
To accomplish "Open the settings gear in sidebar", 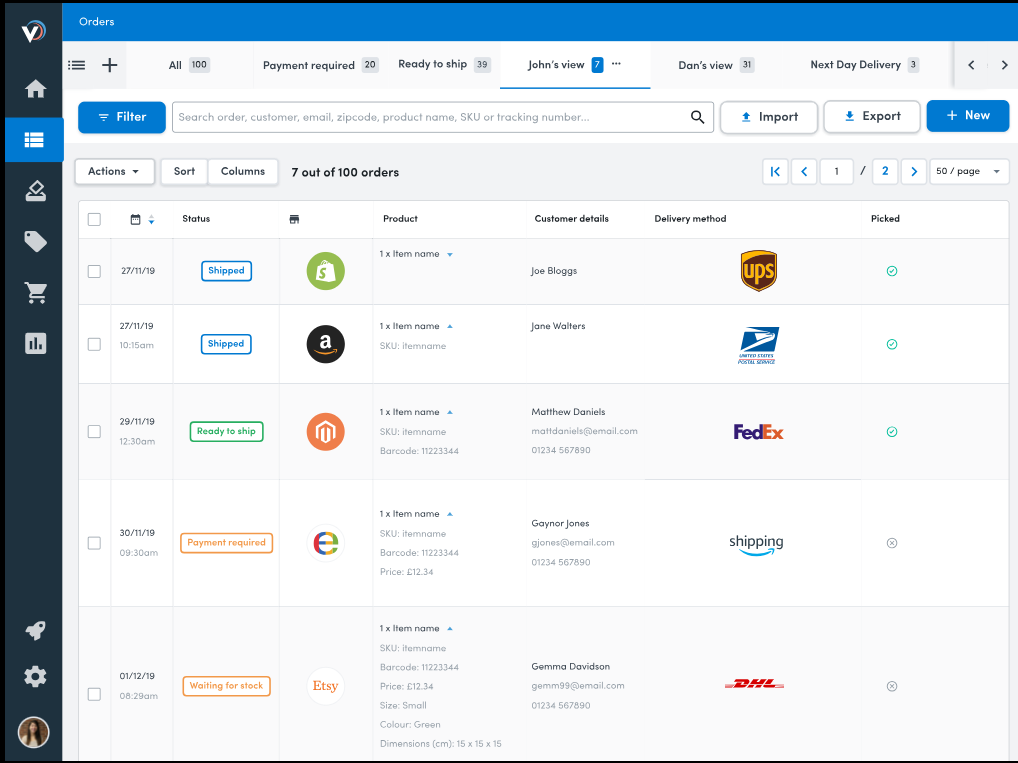I will [36, 677].
